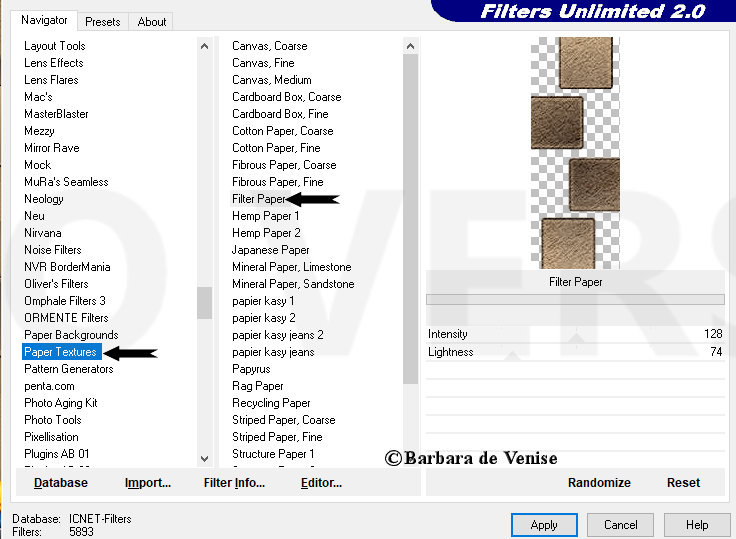Adjust the Intensity slider

click(x=575, y=334)
